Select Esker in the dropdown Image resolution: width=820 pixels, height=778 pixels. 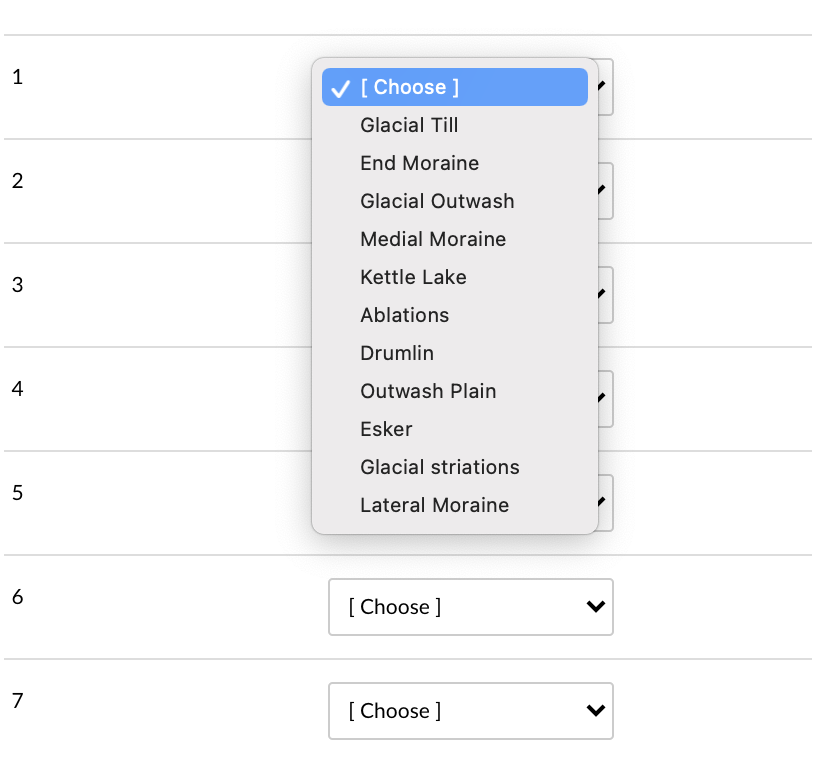pyautogui.click(x=386, y=429)
